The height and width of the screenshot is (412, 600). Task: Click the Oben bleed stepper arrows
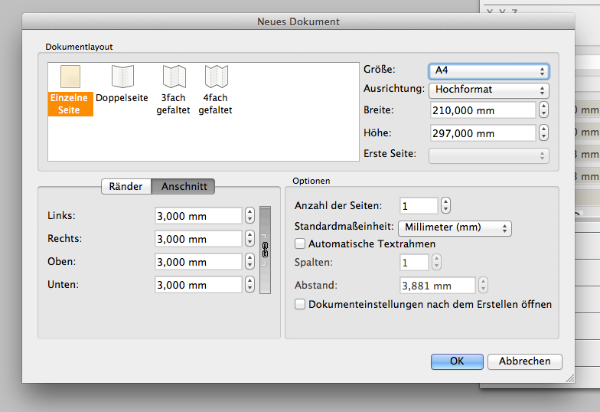pyautogui.click(x=249, y=261)
